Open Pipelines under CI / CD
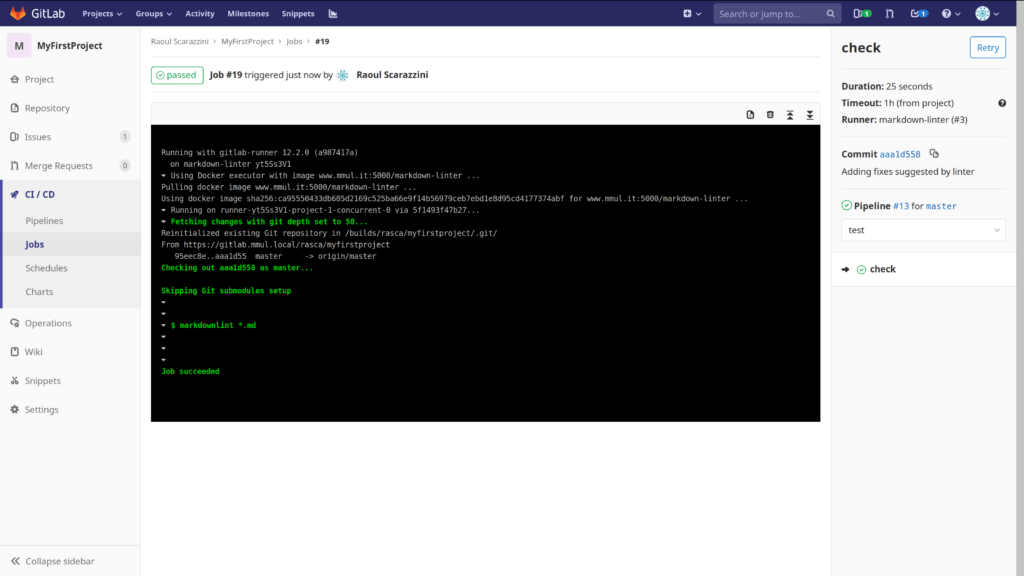Viewport: 1024px width, 576px height. pyautogui.click(x=44, y=221)
